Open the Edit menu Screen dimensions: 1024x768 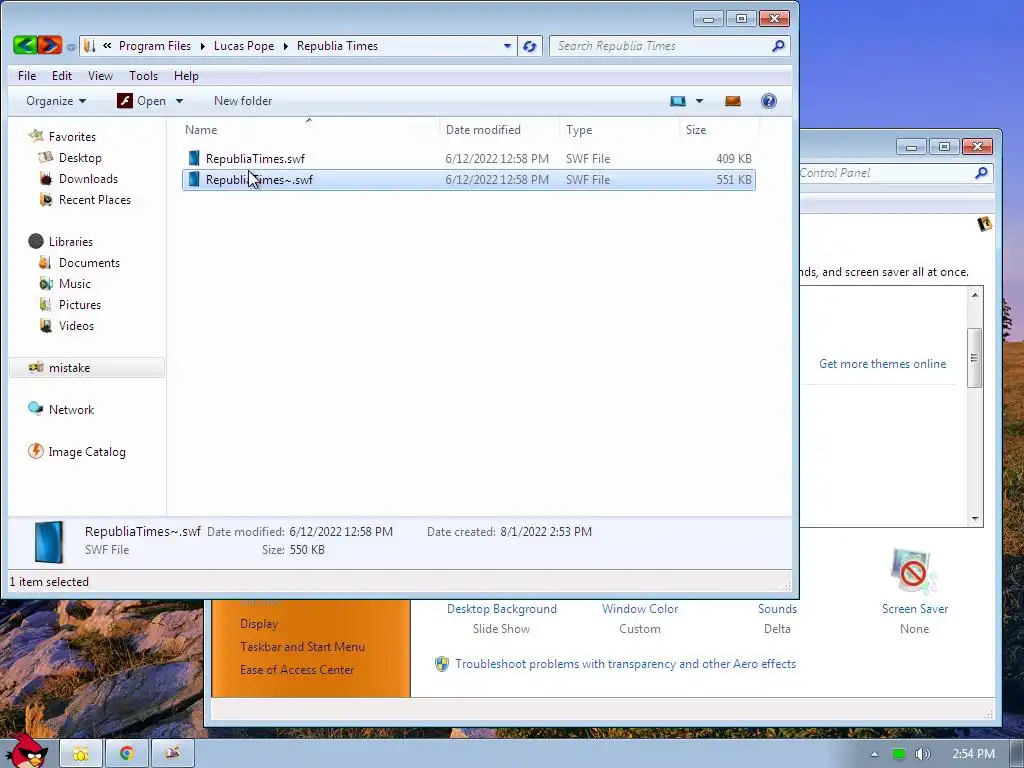pyautogui.click(x=62, y=76)
